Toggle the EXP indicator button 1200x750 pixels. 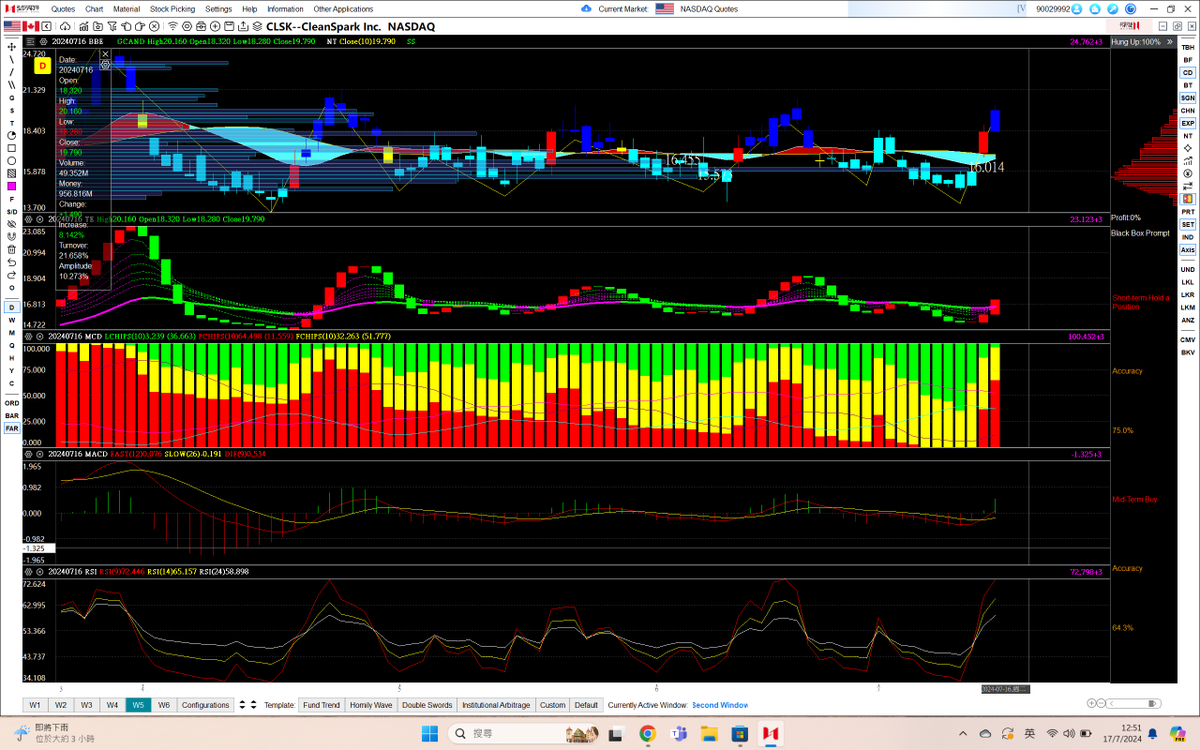coord(1187,123)
